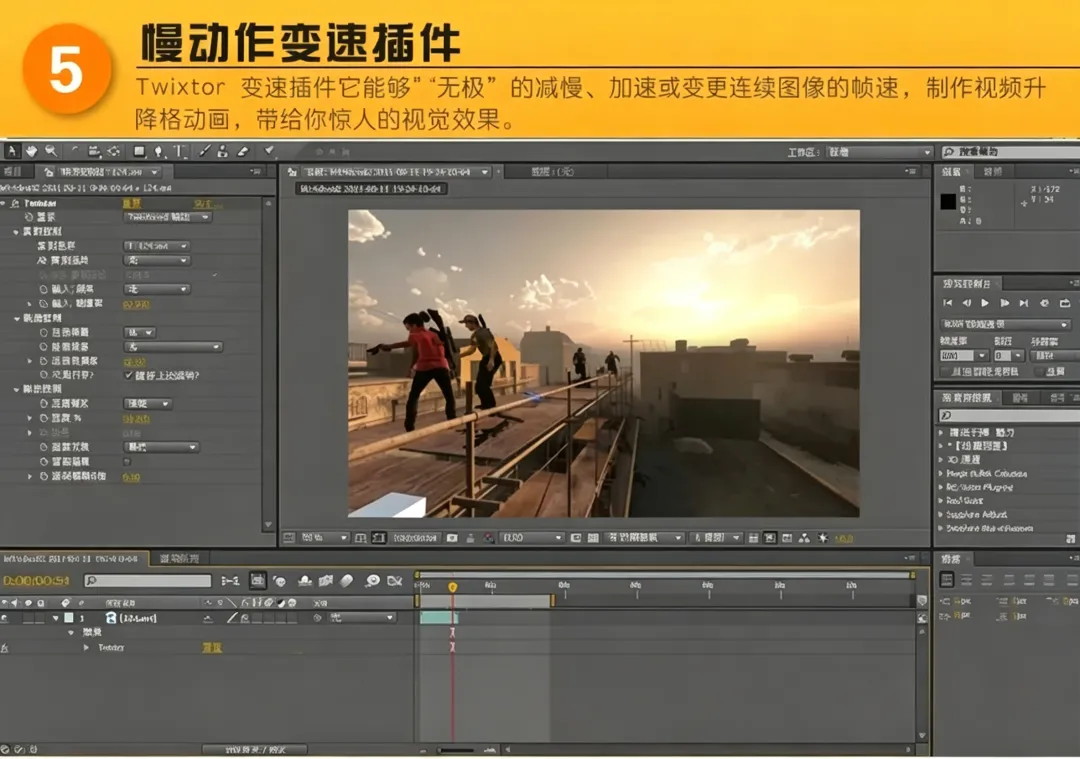Open parent dropdown for timeline layer 1

(x=362, y=618)
